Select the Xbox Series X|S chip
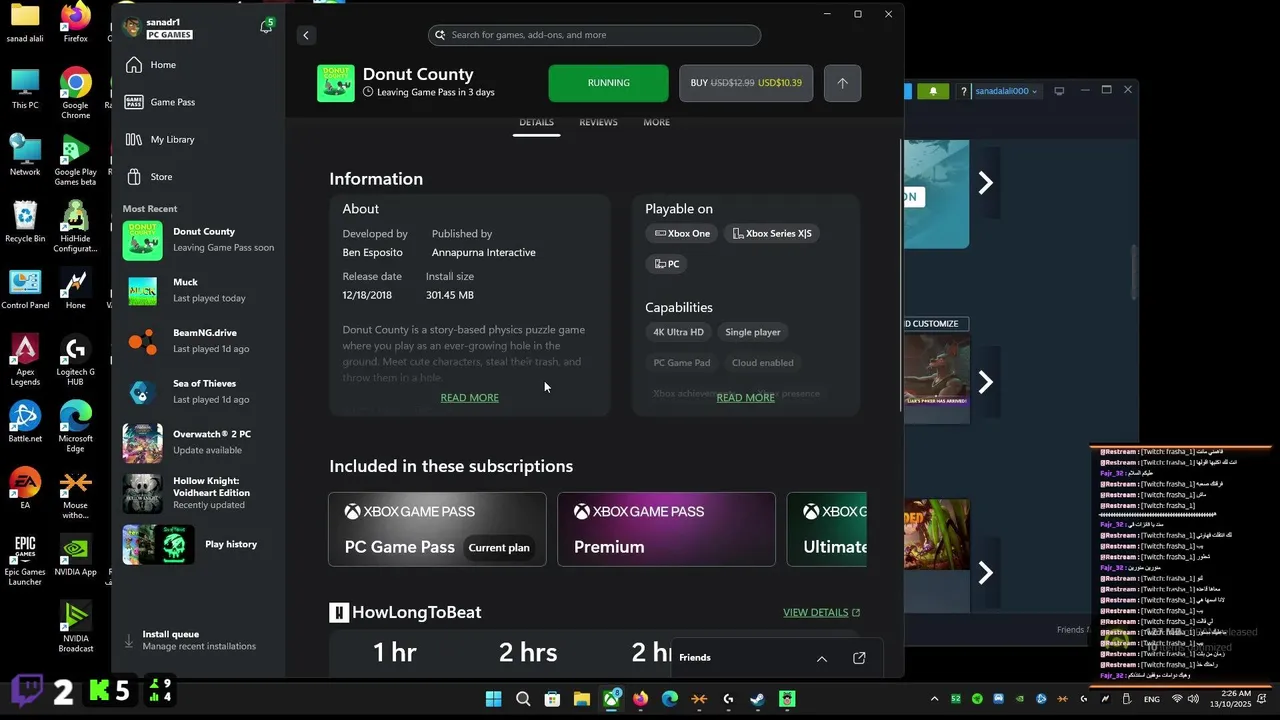Screen dimensions: 1280x720 pyautogui.click(x=772, y=233)
